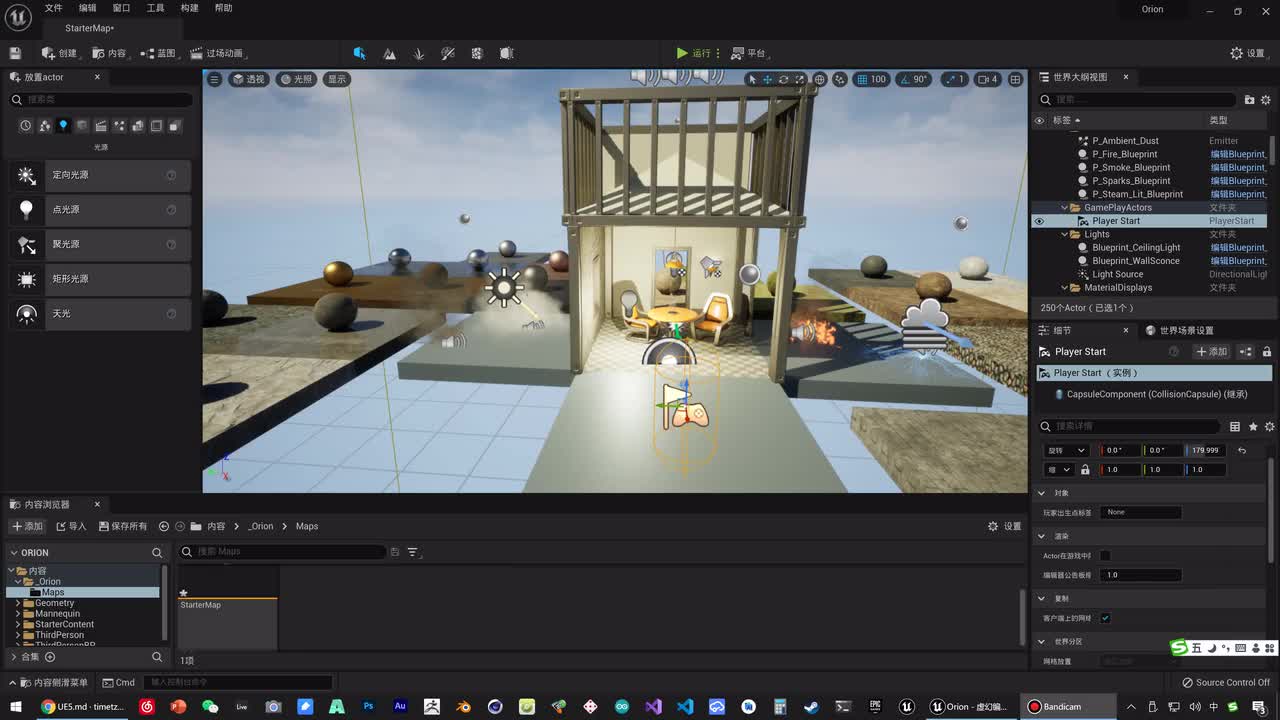This screenshot has height=720, width=1280.
Task: Open the Unreal Engine taskbar icon
Action: 907,707
